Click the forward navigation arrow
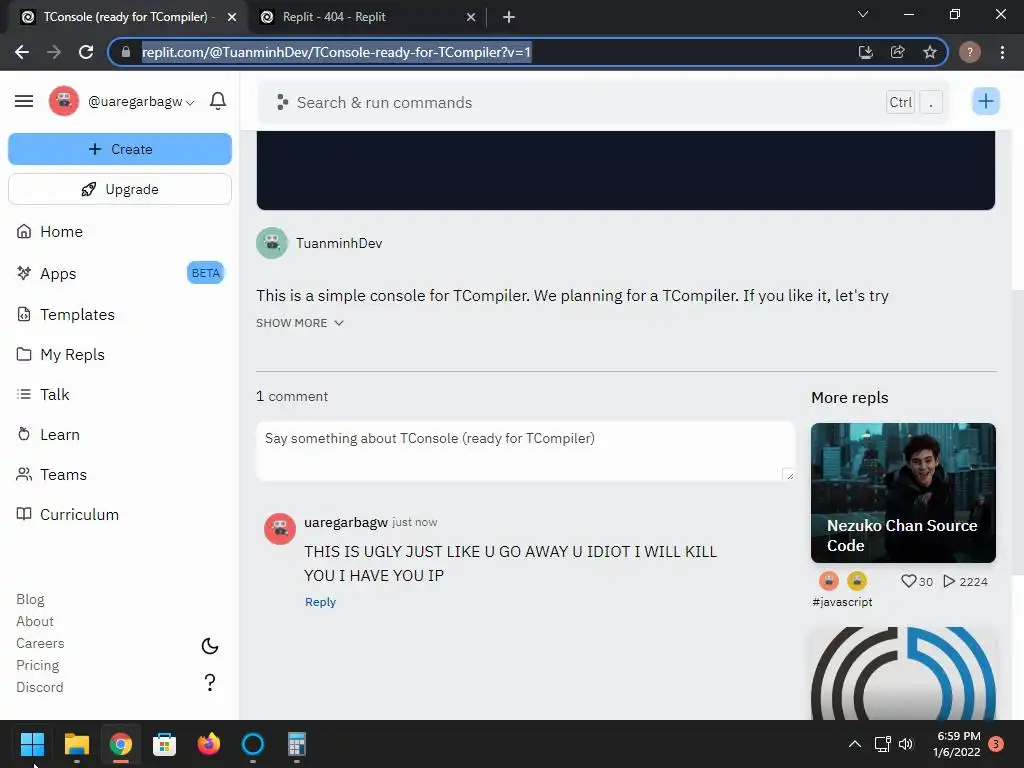1024x768 pixels. click(54, 52)
